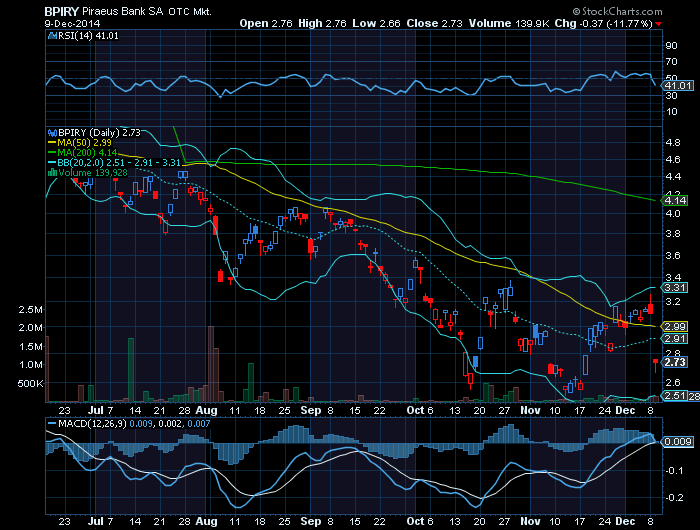Click the 'OTC Mkt.' exchange label
Viewport: 700px width, 530px height.
pos(190,12)
